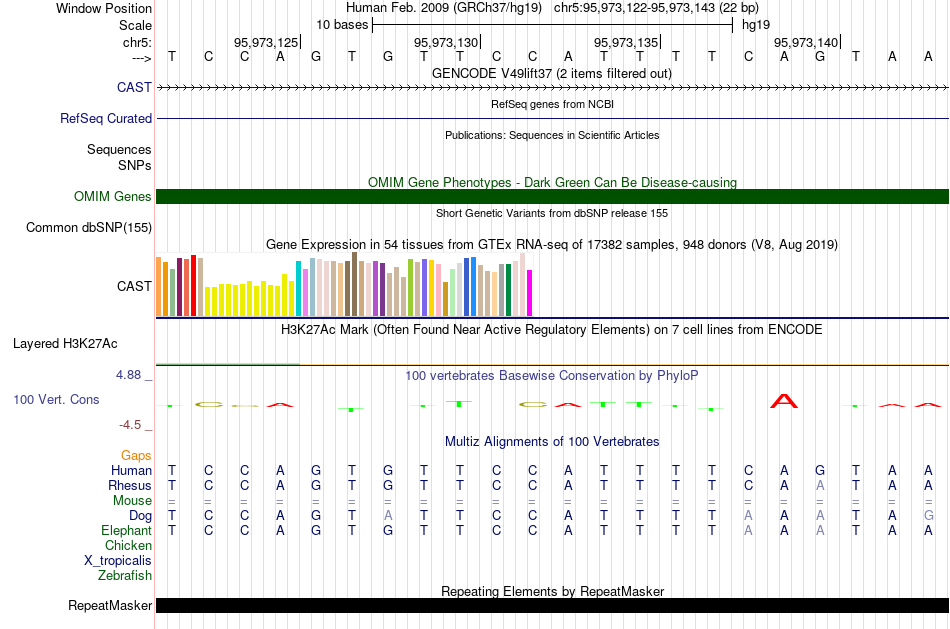
Task: Click the black RepeatMasker bar
Action: pos(552,606)
